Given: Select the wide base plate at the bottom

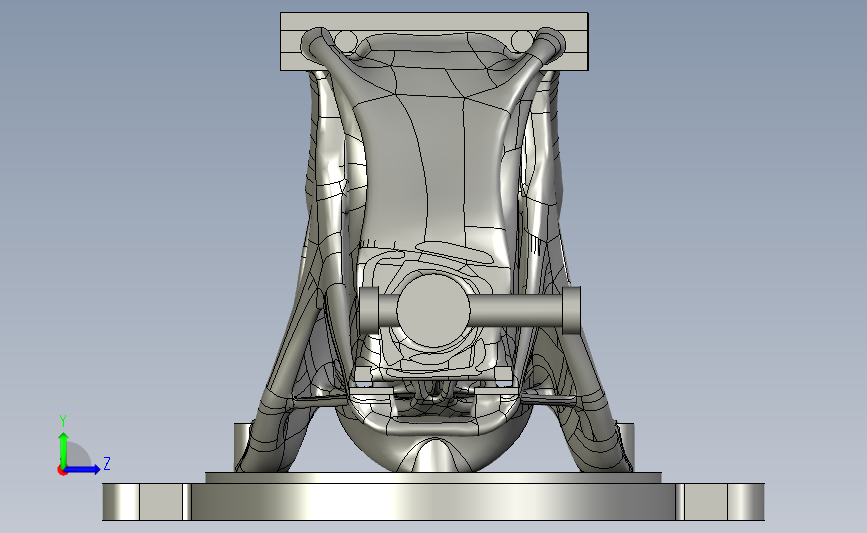Looking at the screenshot, I should coord(434,501).
